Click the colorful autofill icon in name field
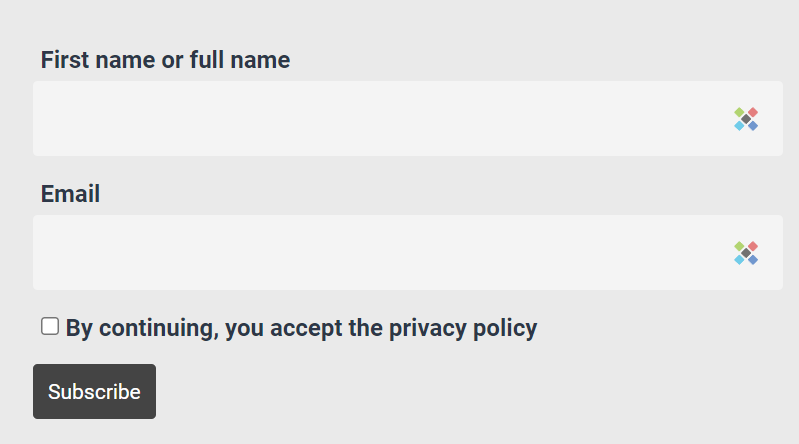The image size is (799, 444). 746,119
